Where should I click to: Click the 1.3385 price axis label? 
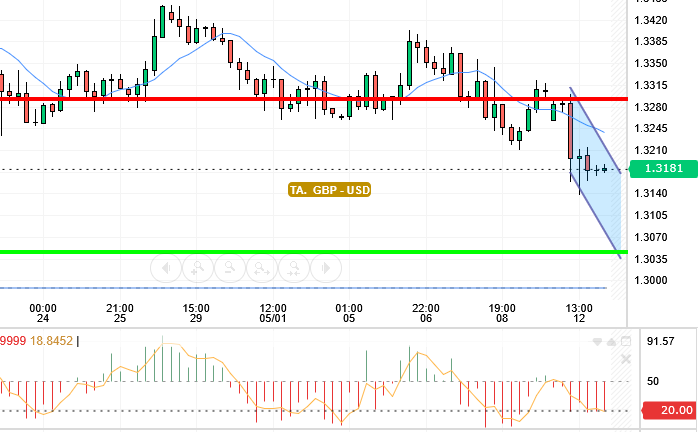tap(651, 42)
